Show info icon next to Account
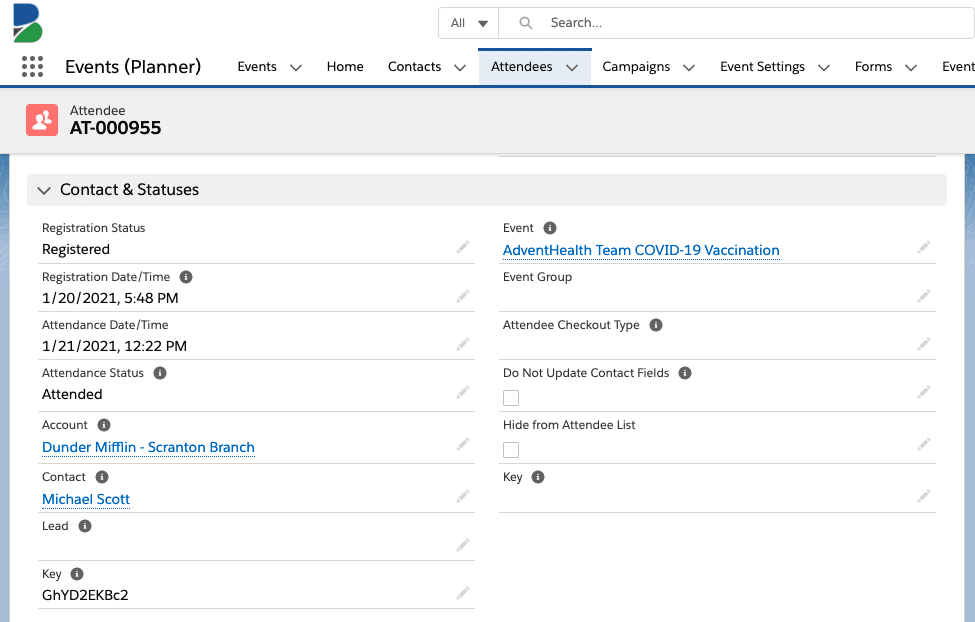This screenshot has height=622, width=975. [104, 425]
